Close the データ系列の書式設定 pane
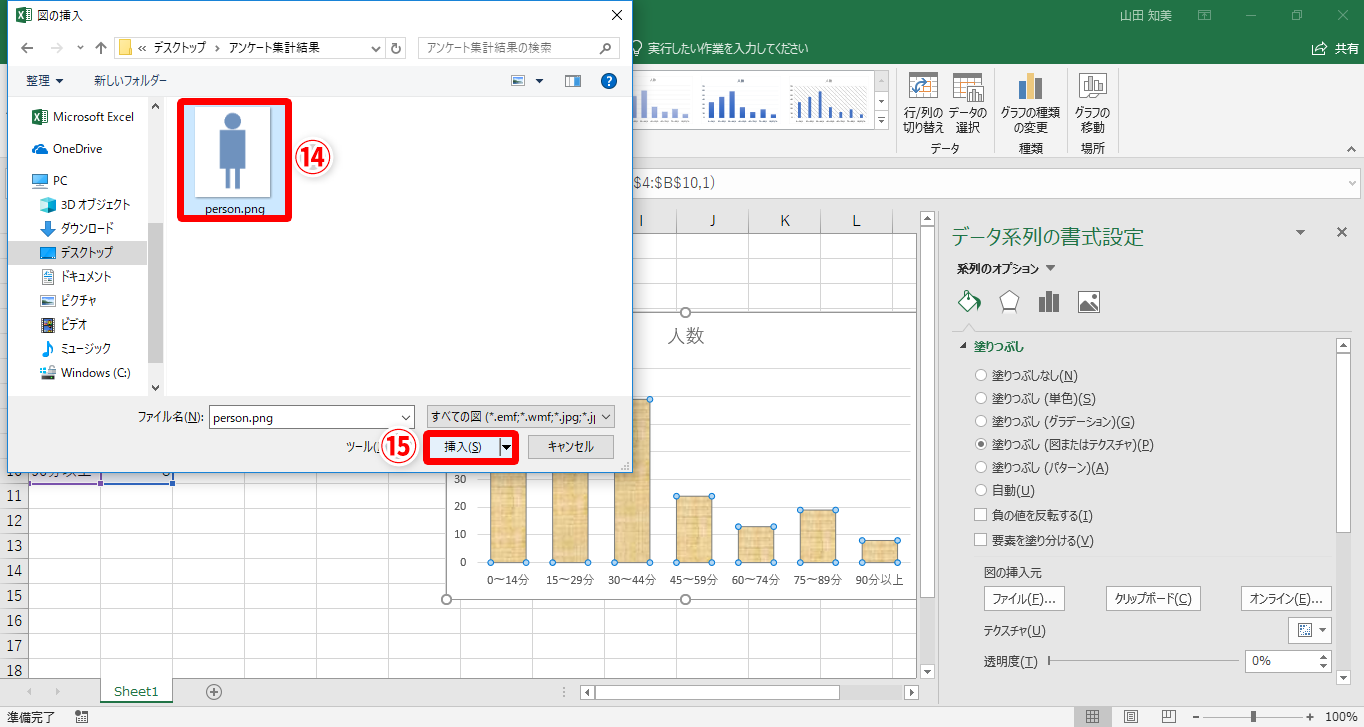Image resolution: width=1364 pixels, height=727 pixels. coord(1342,232)
